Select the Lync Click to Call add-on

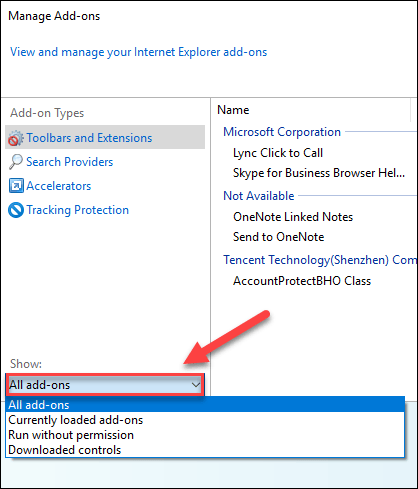click(x=278, y=153)
